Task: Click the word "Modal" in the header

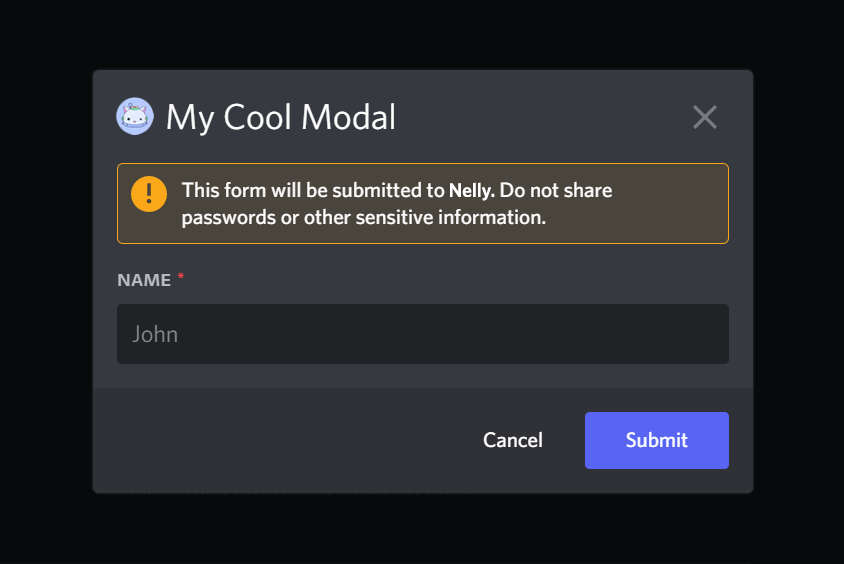Action: pyautogui.click(x=348, y=117)
